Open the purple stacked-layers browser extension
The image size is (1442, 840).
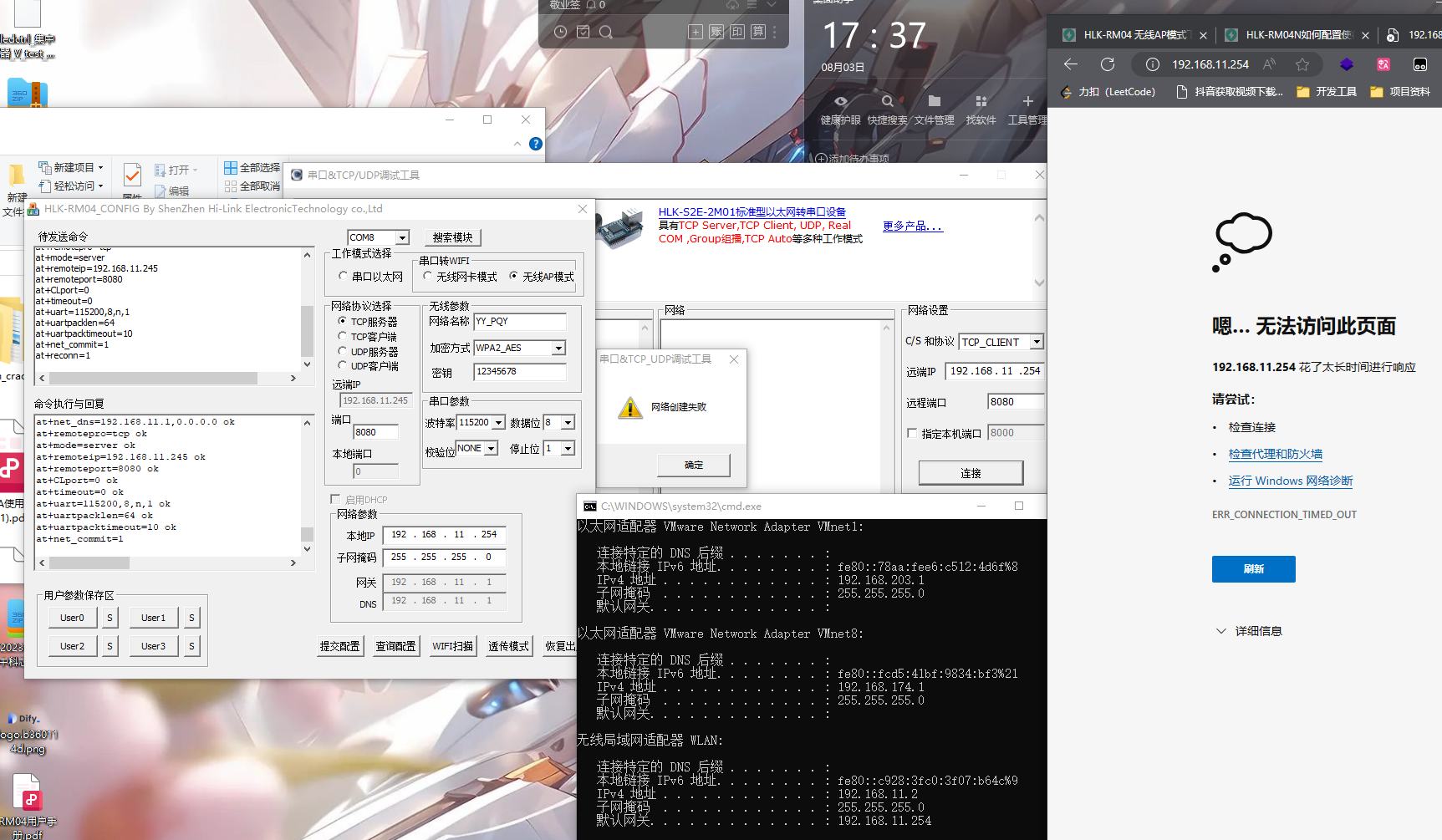tap(1346, 64)
